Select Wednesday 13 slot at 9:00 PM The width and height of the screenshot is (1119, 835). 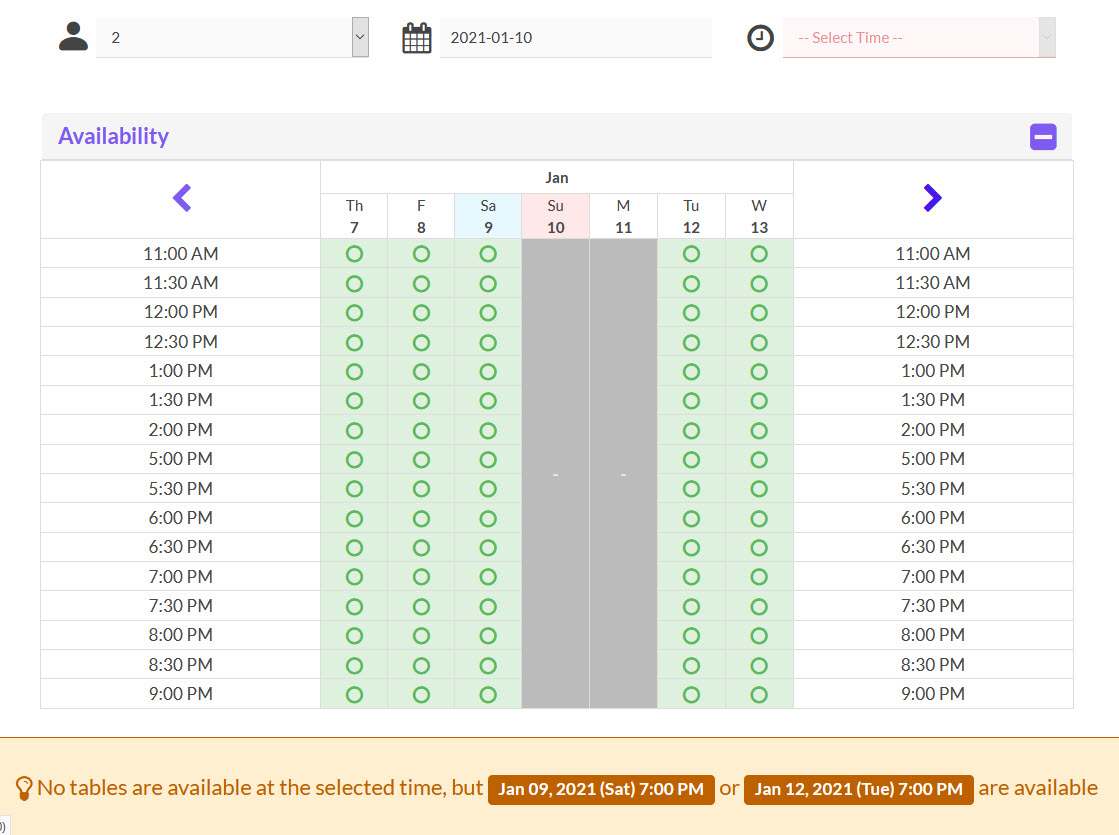click(759, 694)
